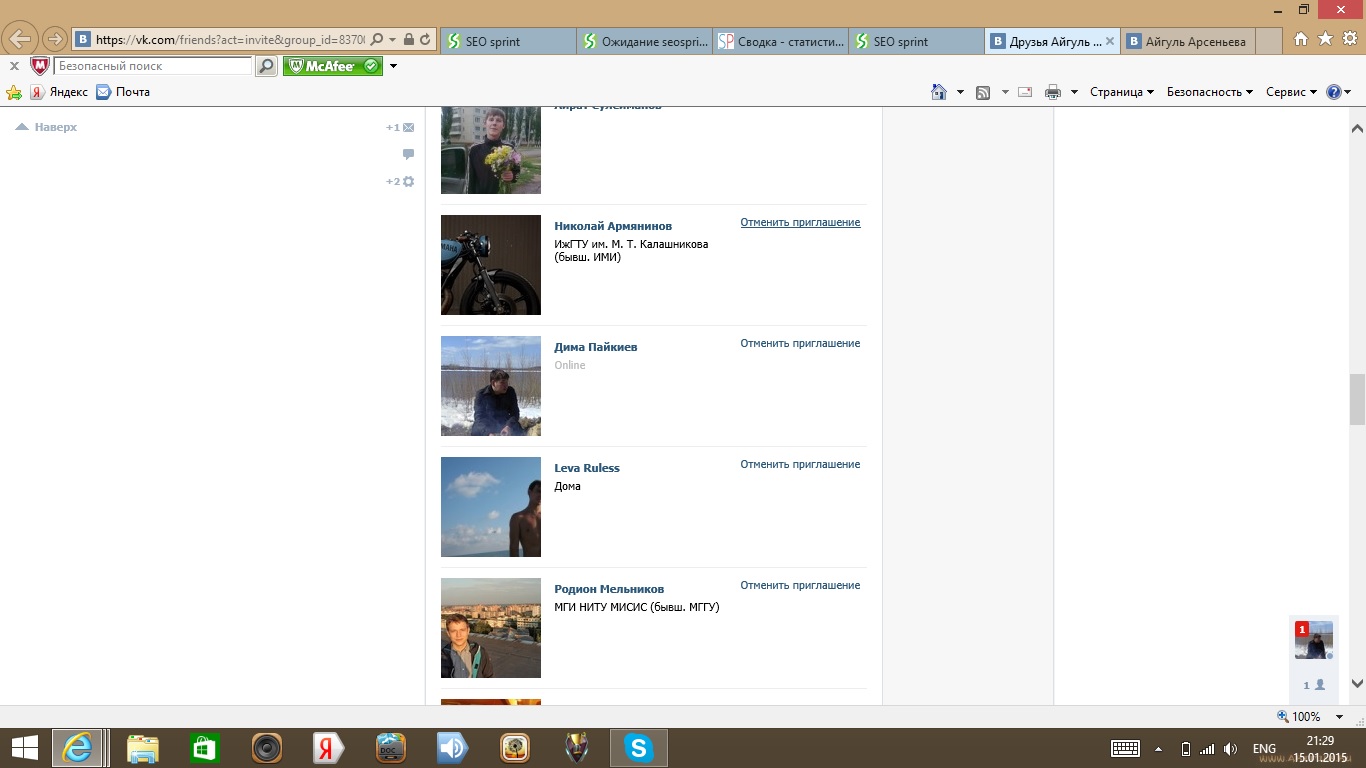This screenshot has width=1366, height=768.
Task: Cancel invitation for Дима Пайкиев
Action: (800, 343)
